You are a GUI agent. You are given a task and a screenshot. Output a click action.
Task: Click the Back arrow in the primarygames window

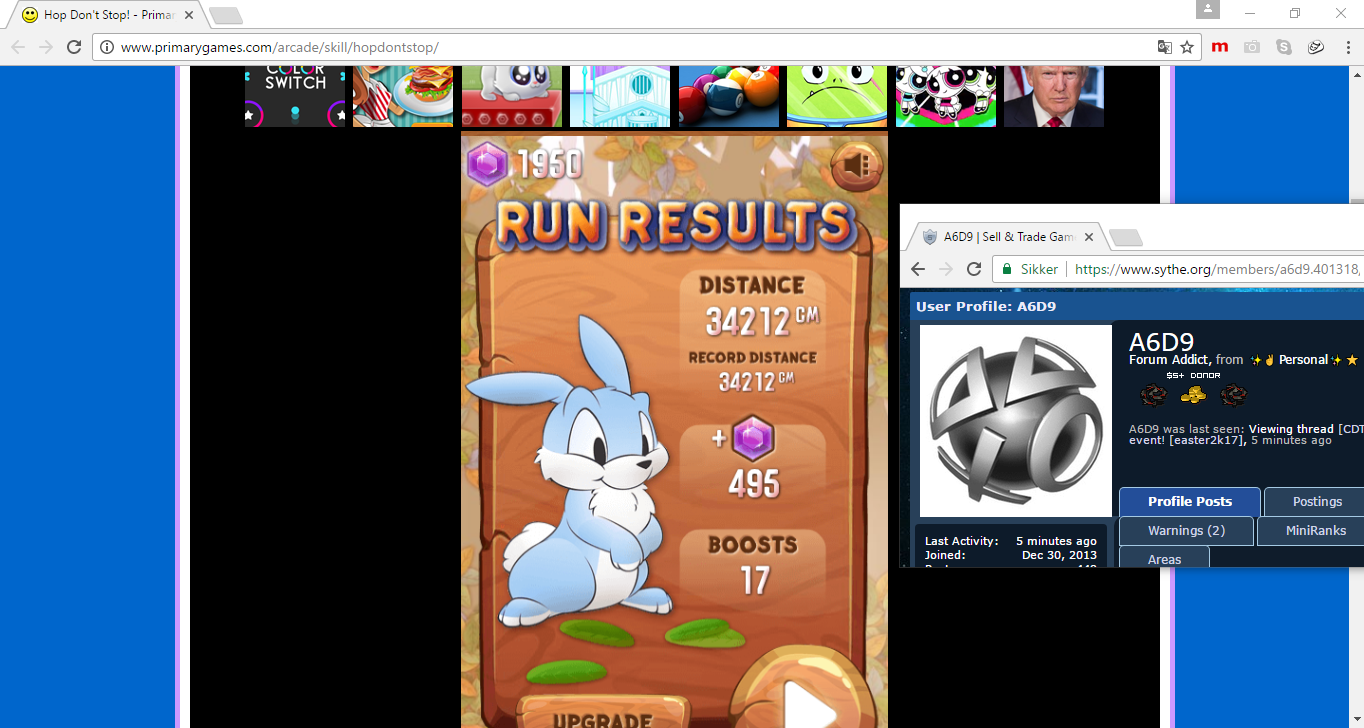click(x=18, y=47)
